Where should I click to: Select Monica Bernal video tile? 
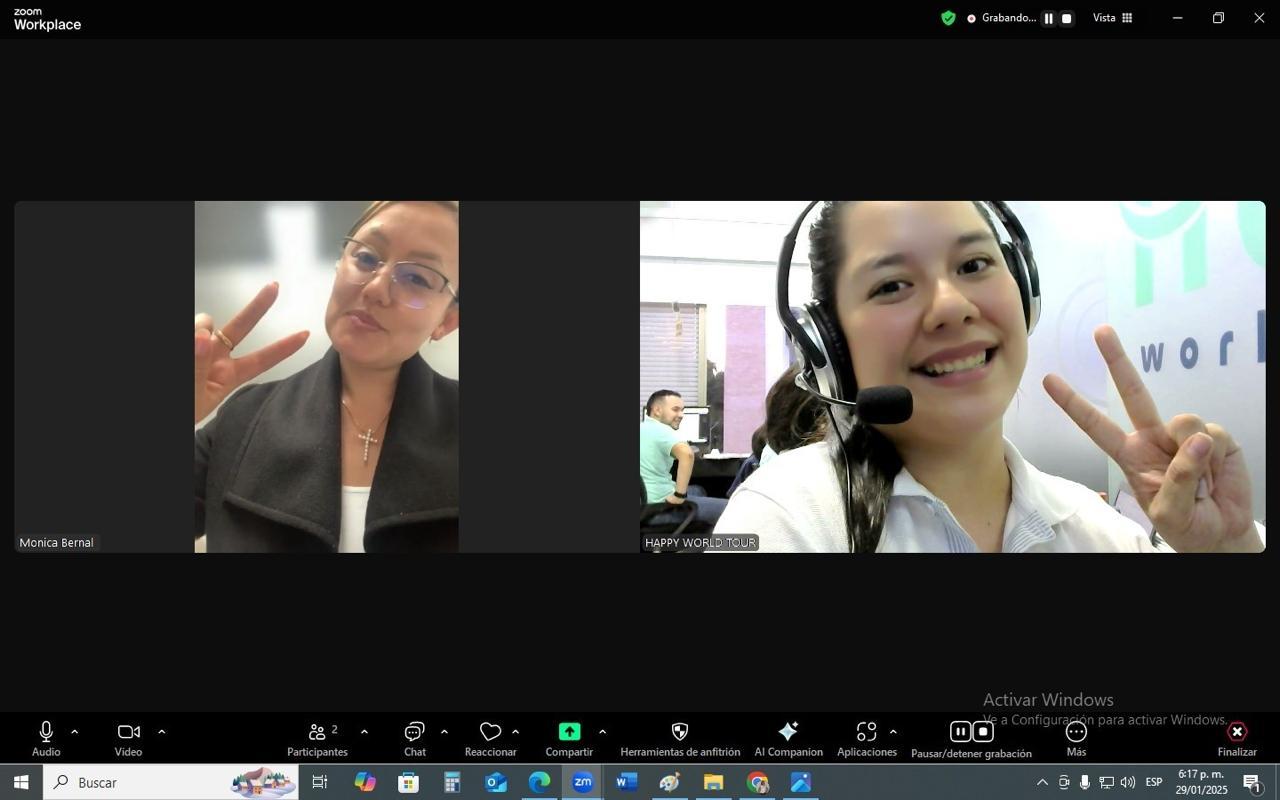tap(326, 377)
